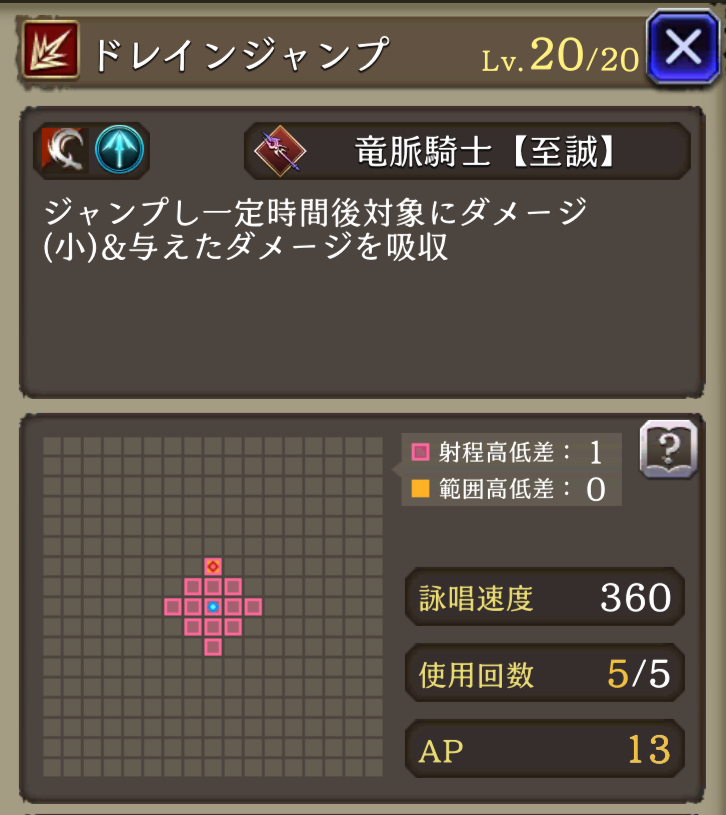The height and width of the screenshot is (815, 726).
Task: Click the ドレインジャンプ skill title text
Action: click(241, 54)
